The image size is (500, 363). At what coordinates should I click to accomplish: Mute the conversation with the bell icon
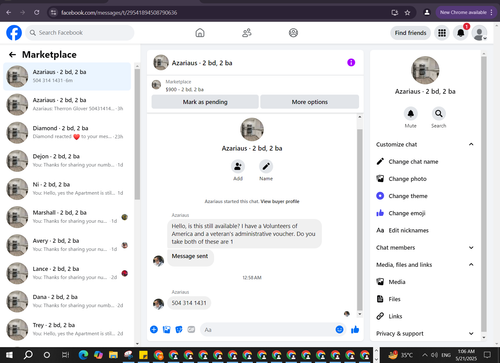click(x=411, y=114)
